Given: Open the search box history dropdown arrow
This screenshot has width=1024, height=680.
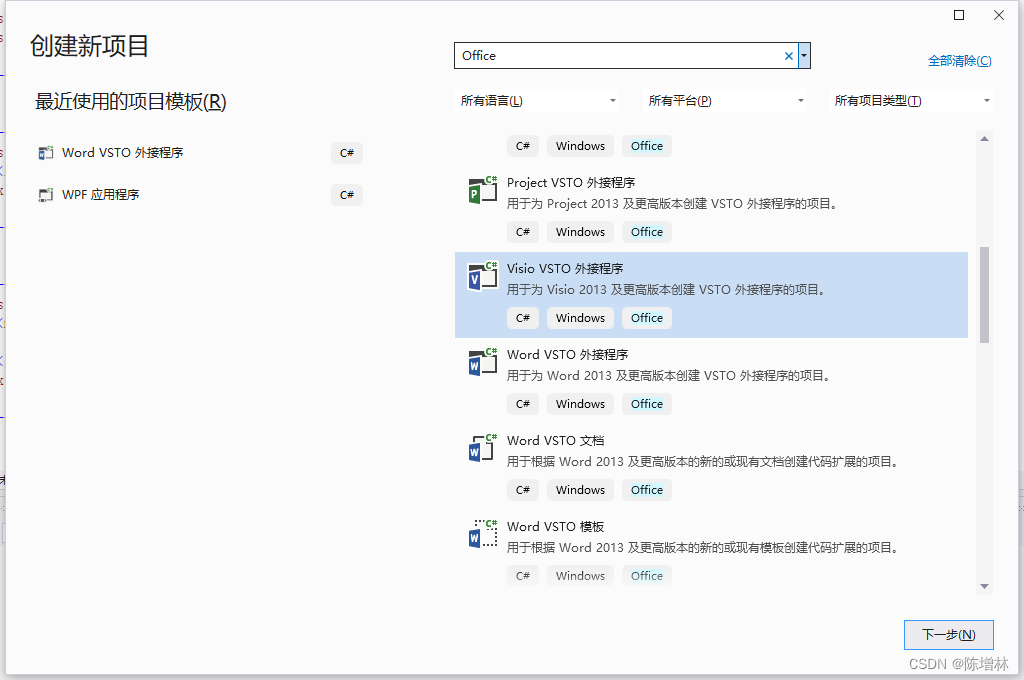Looking at the screenshot, I should [x=804, y=56].
